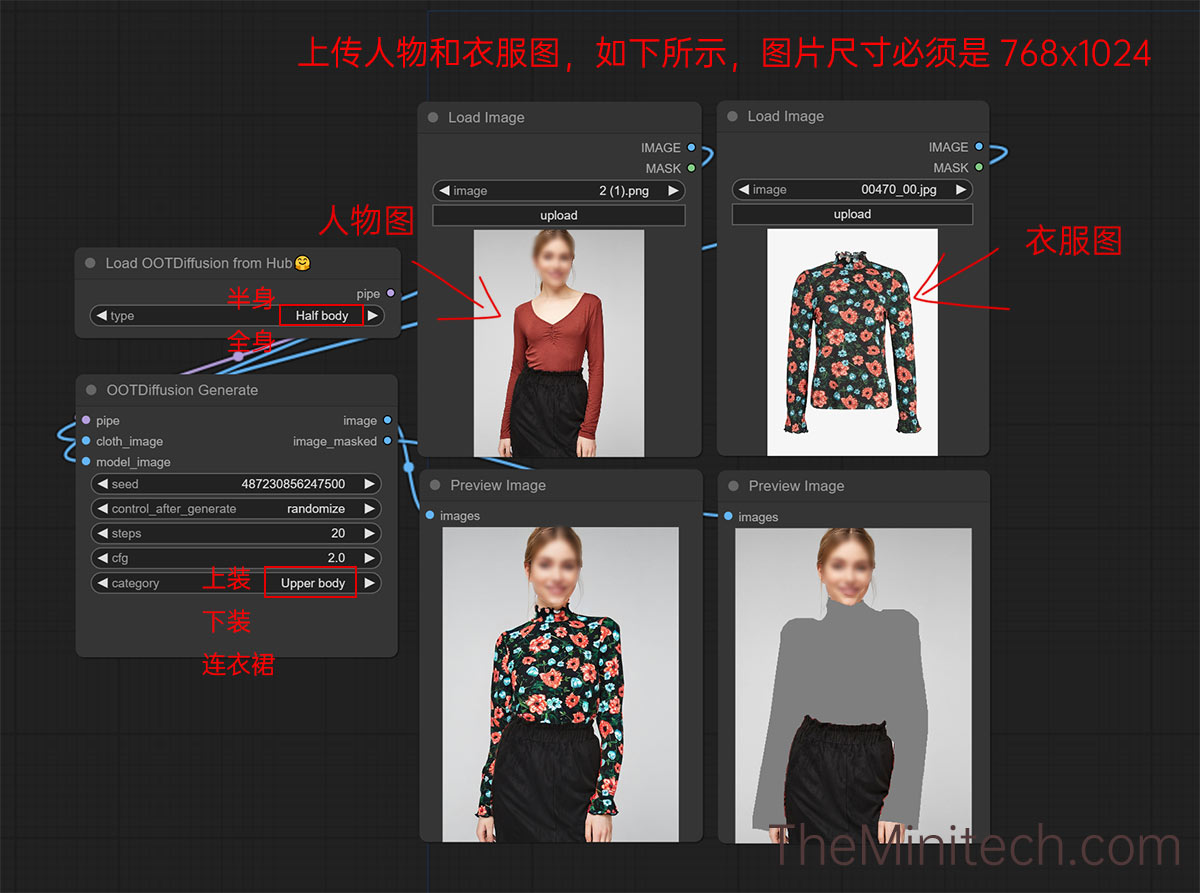Click the seed value field
1200x893 pixels.
[236, 484]
